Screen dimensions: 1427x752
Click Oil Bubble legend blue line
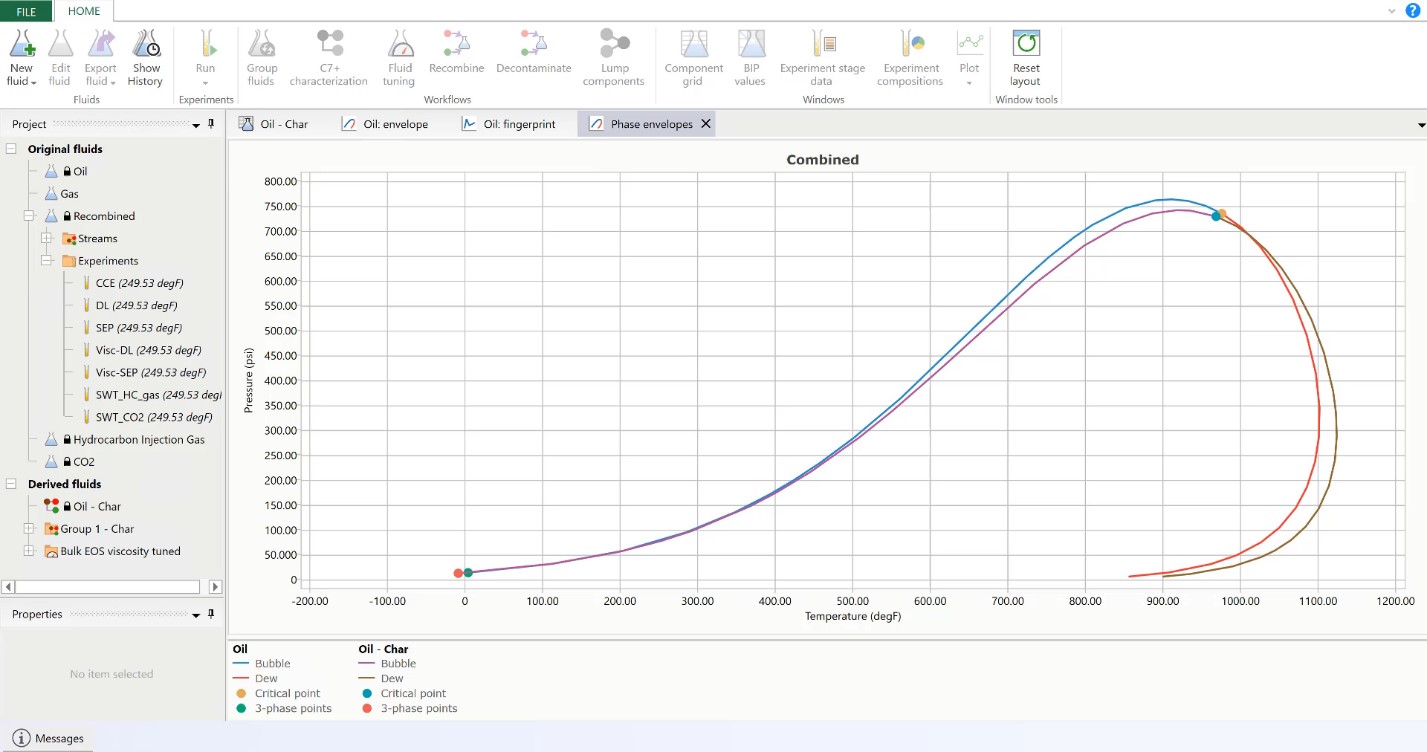241,664
